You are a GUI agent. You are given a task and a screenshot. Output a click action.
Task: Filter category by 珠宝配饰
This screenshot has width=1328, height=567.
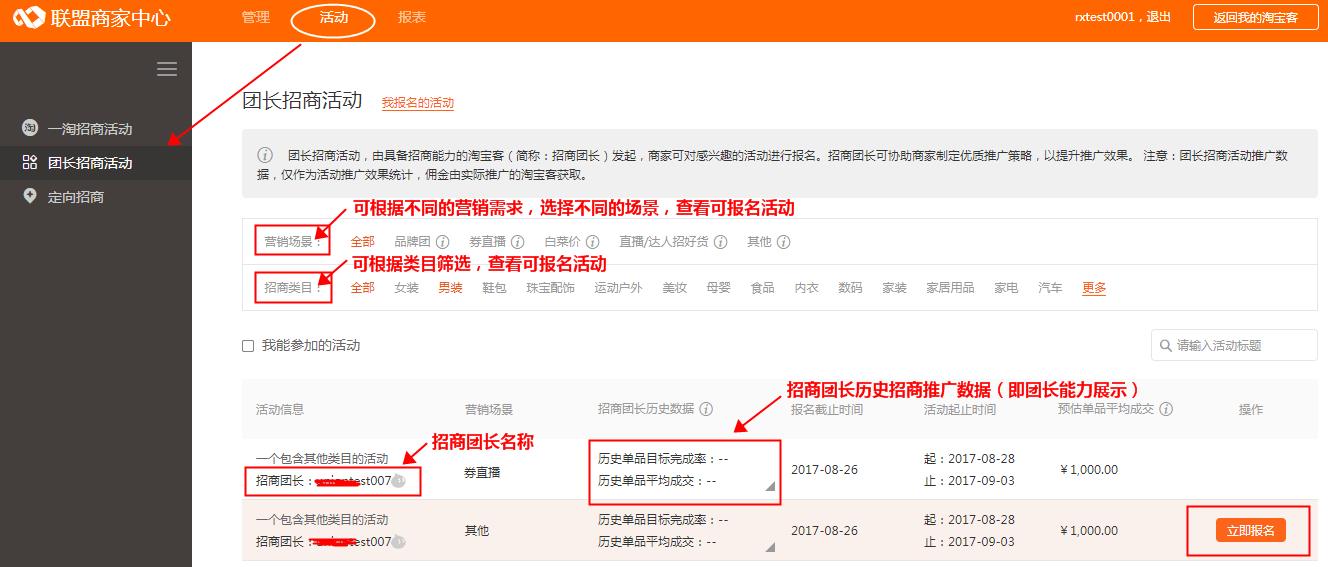coord(551,288)
